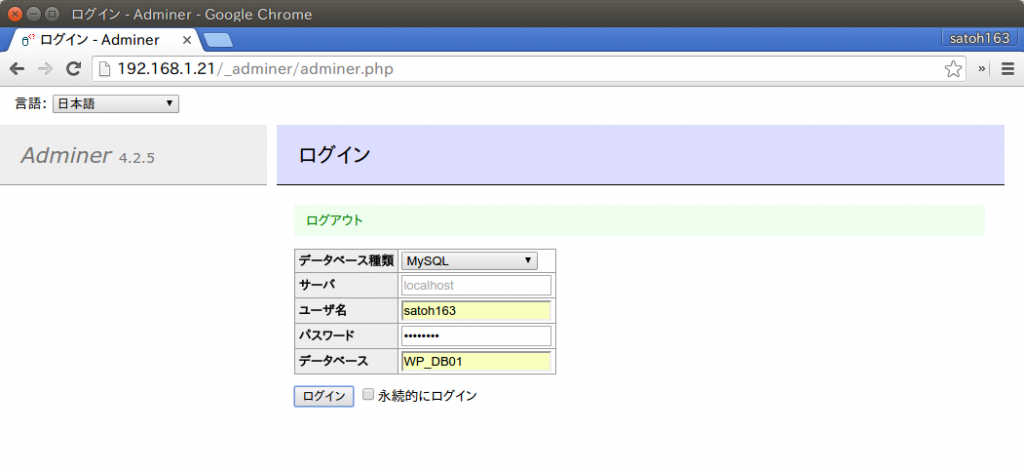Close the ログイン - Adminer tab

[x=186, y=40]
